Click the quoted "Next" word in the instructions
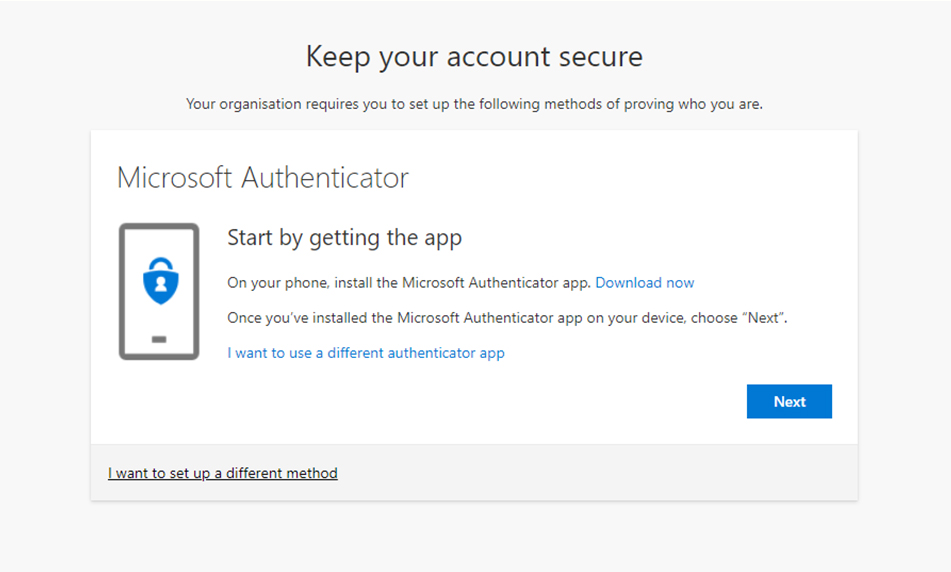Viewport: 951px width, 572px height. point(765,318)
